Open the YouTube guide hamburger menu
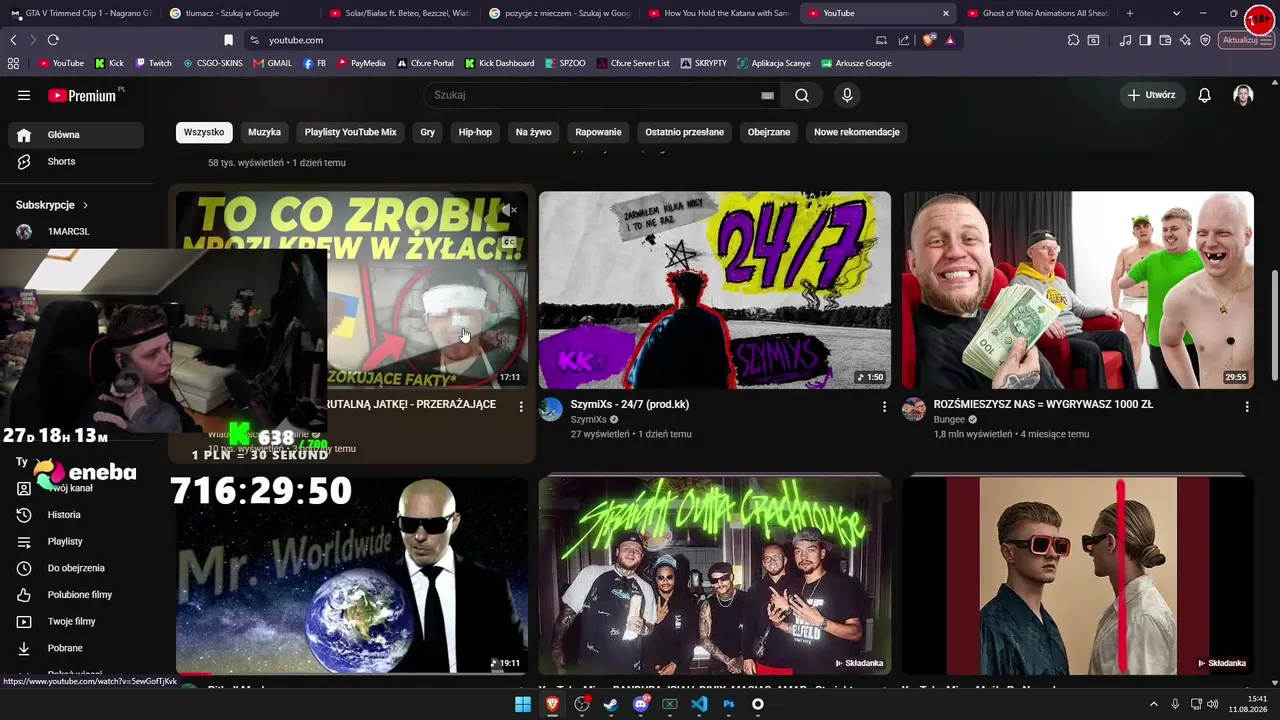Image resolution: width=1280 pixels, height=720 pixels. tap(24, 95)
